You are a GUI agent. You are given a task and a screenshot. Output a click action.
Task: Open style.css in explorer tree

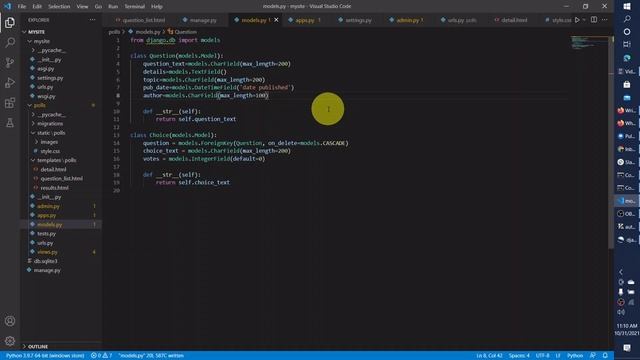(50, 151)
